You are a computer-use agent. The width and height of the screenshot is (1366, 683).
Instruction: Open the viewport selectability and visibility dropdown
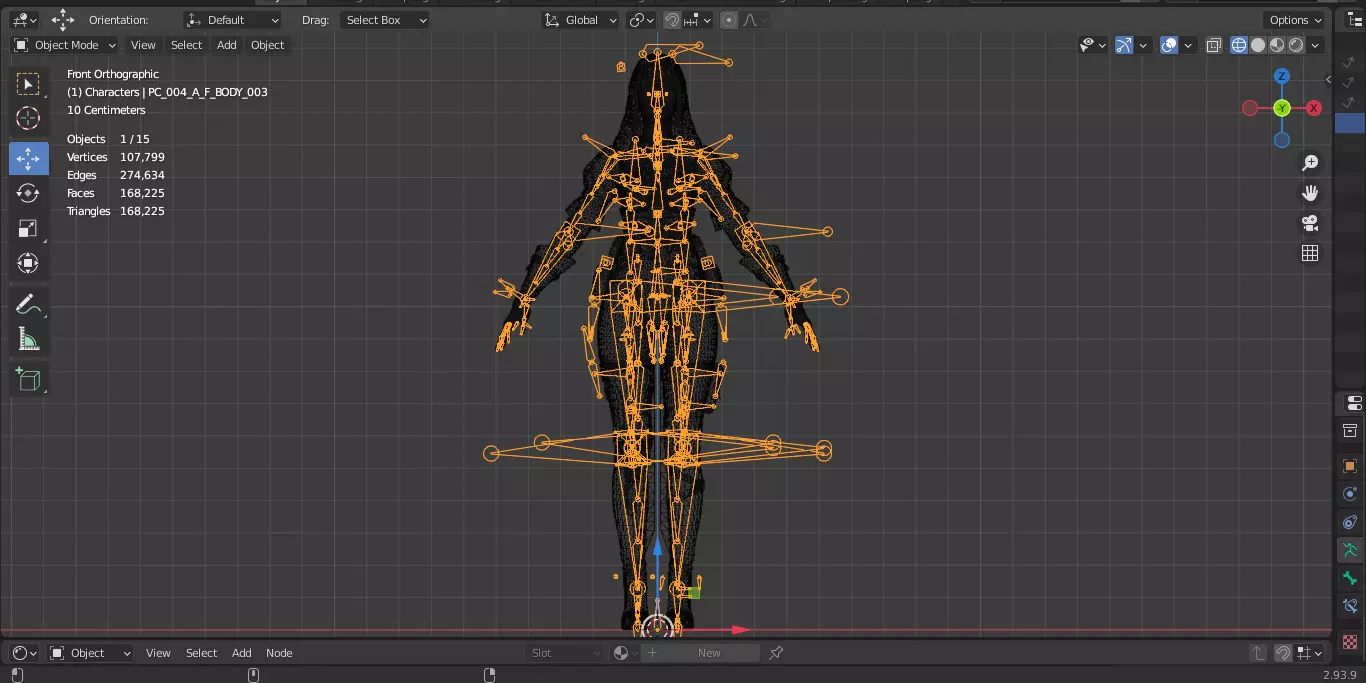point(1092,45)
